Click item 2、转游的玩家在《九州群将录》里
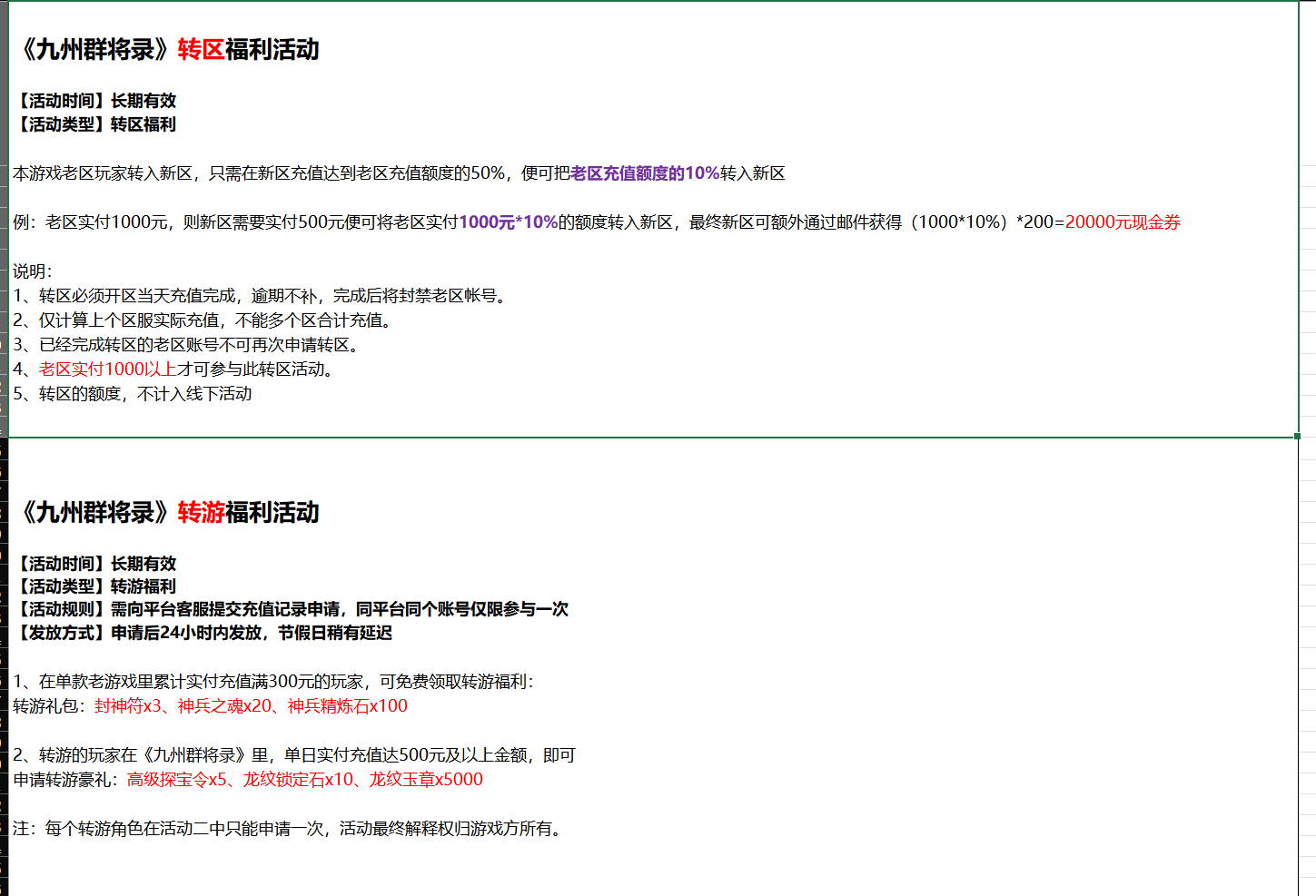 pos(294,755)
